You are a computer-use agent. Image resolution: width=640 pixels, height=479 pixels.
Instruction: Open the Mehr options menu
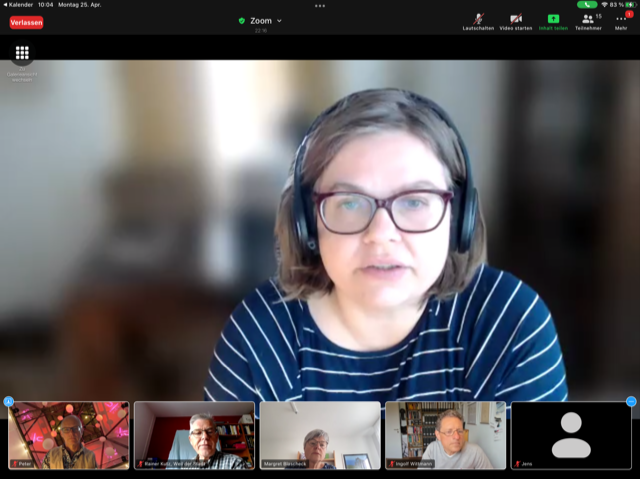click(620, 20)
